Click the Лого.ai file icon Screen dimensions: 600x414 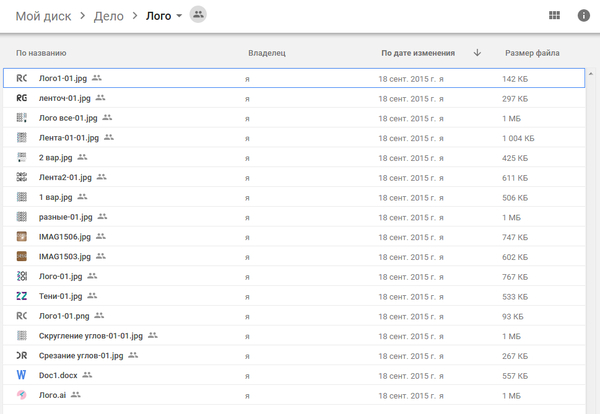pyautogui.click(x=22, y=395)
